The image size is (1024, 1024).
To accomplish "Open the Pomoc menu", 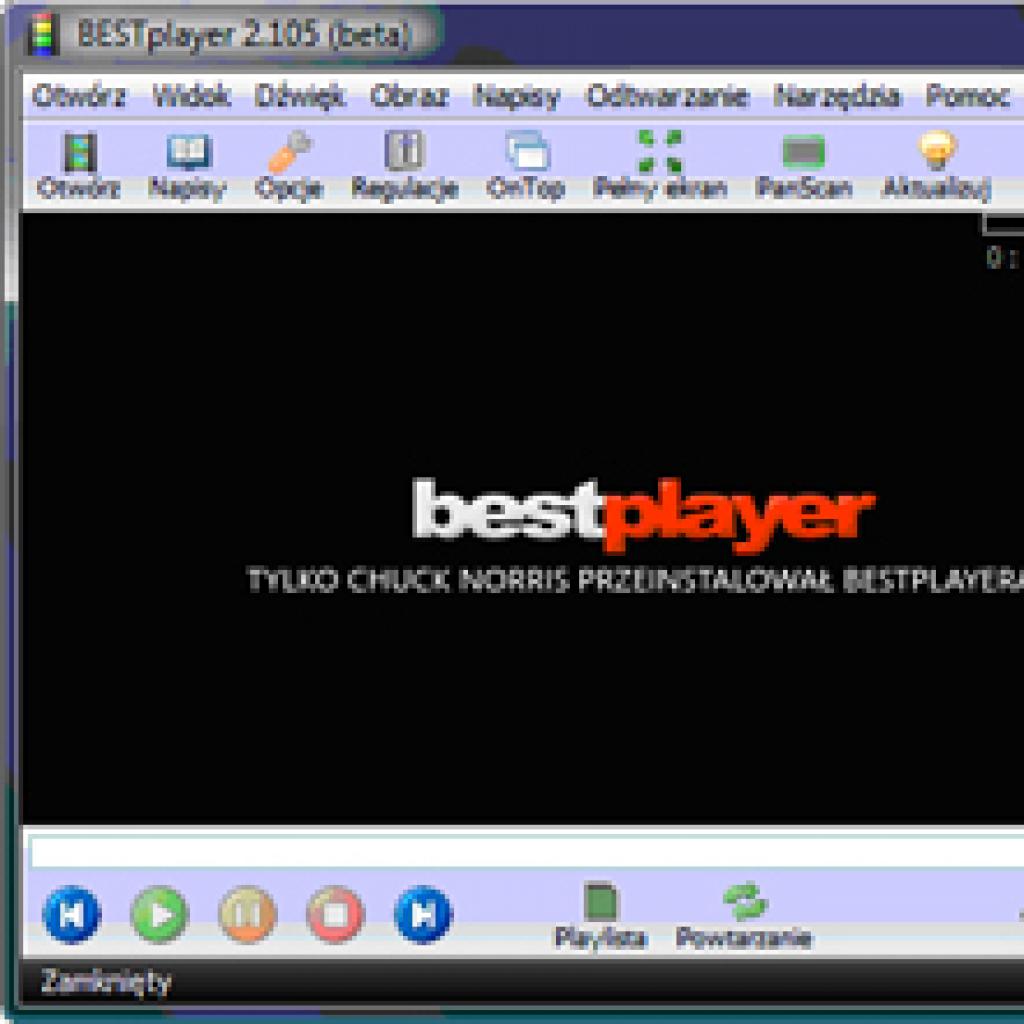I will click(968, 96).
